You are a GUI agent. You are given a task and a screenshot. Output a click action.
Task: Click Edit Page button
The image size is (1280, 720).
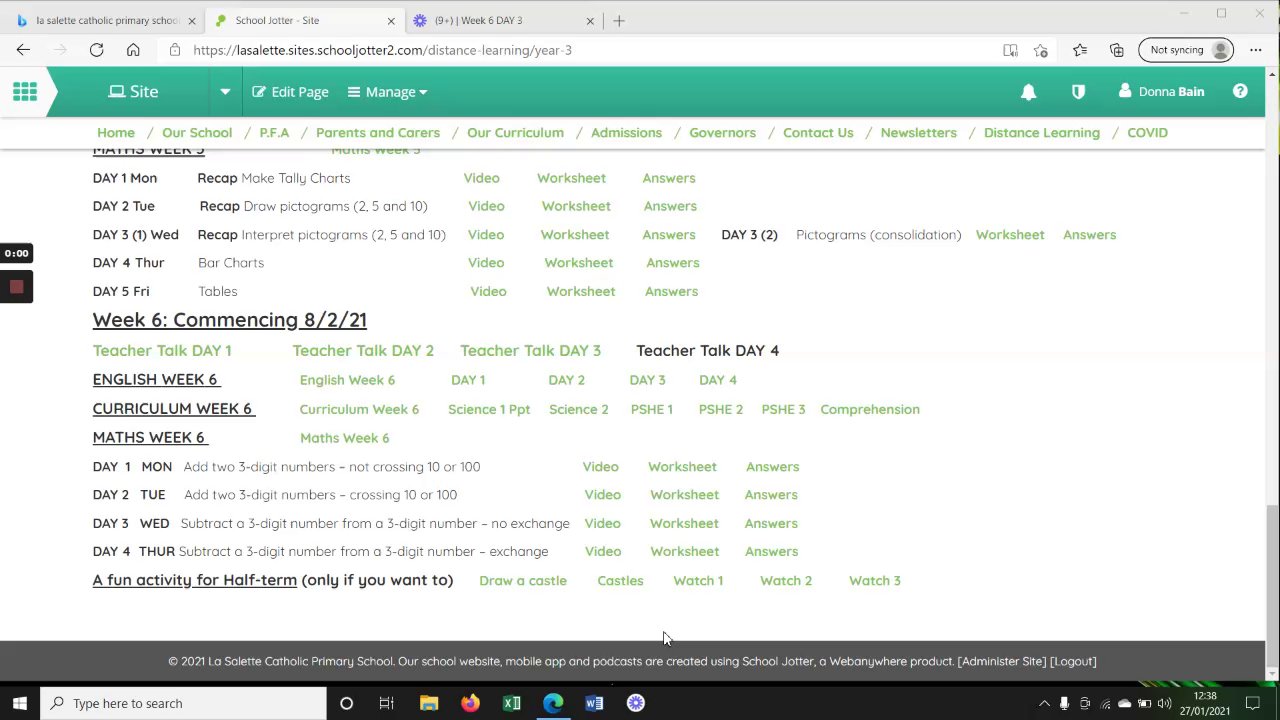pos(290,92)
